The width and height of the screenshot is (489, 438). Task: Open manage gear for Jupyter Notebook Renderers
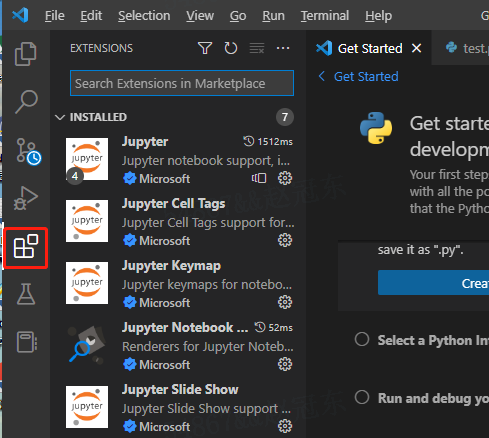(x=285, y=364)
